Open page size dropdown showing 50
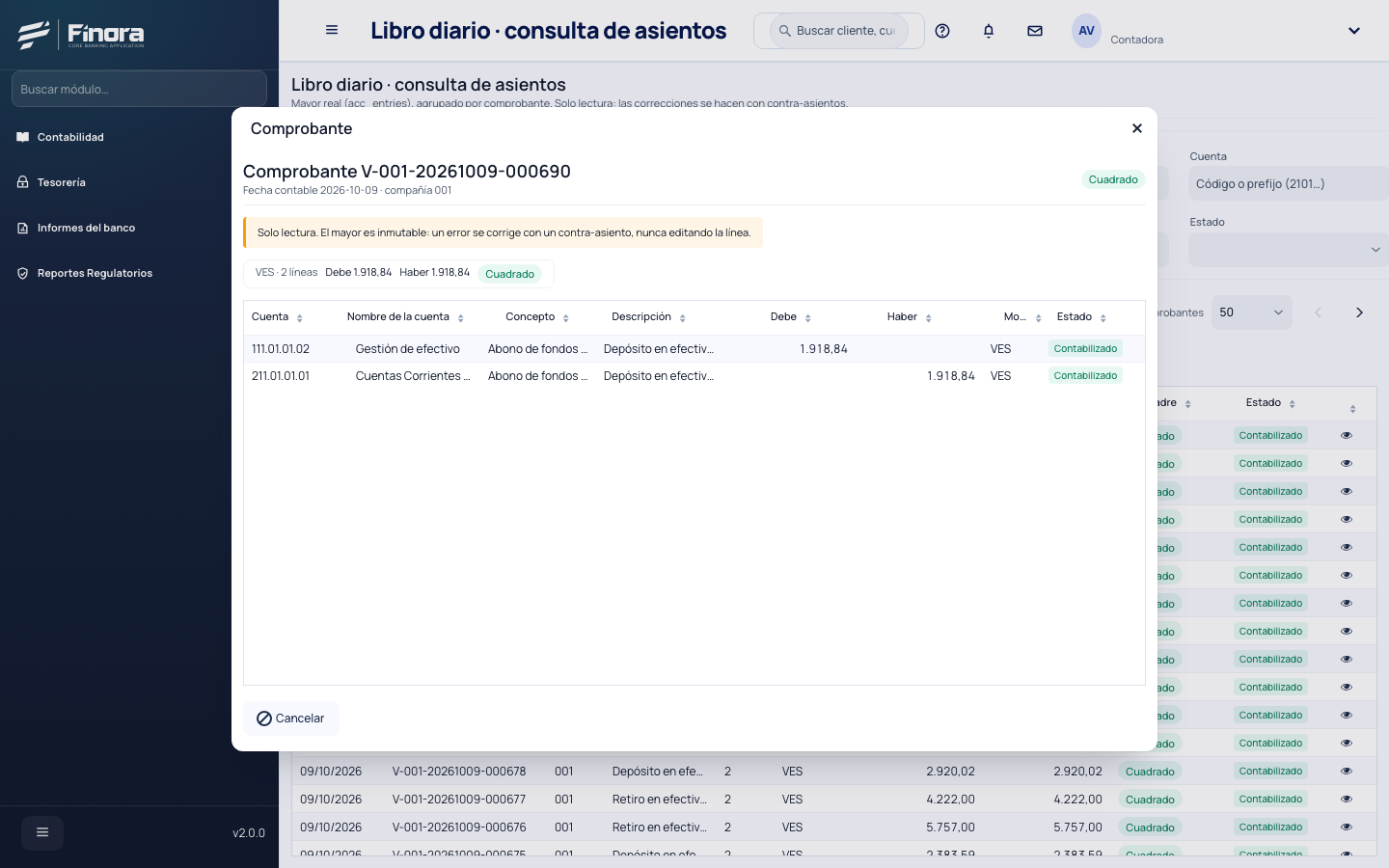This screenshot has width=1389, height=868. [x=1252, y=312]
